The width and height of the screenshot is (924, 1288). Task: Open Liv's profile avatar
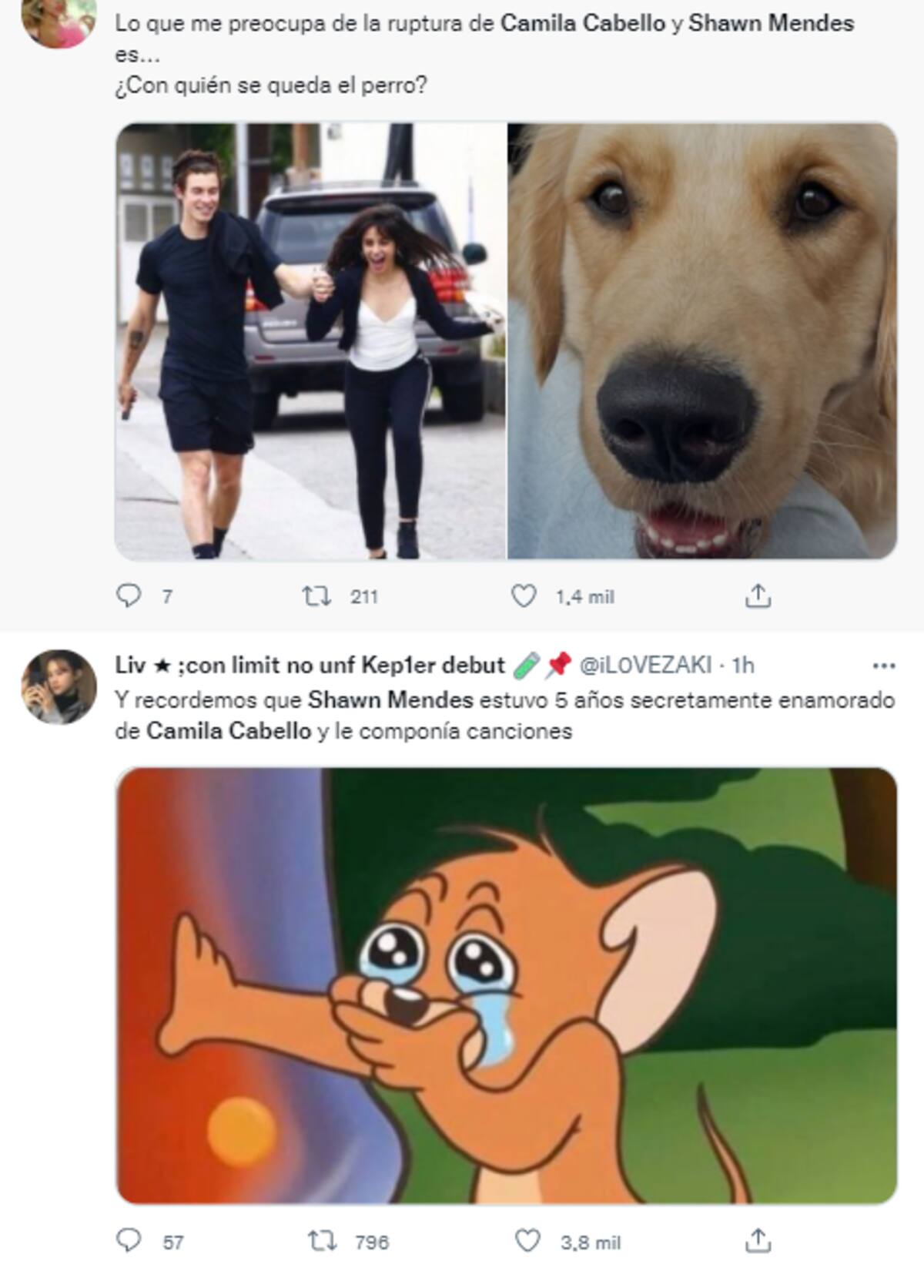tap(59, 687)
